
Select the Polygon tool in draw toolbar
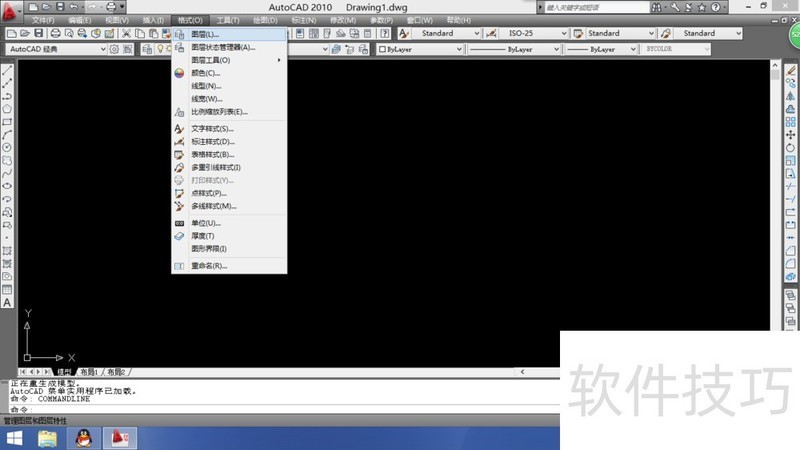tap(7, 109)
